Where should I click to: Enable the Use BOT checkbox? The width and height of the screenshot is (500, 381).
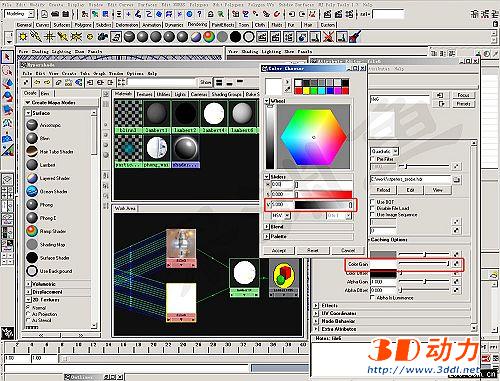click(x=372, y=202)
